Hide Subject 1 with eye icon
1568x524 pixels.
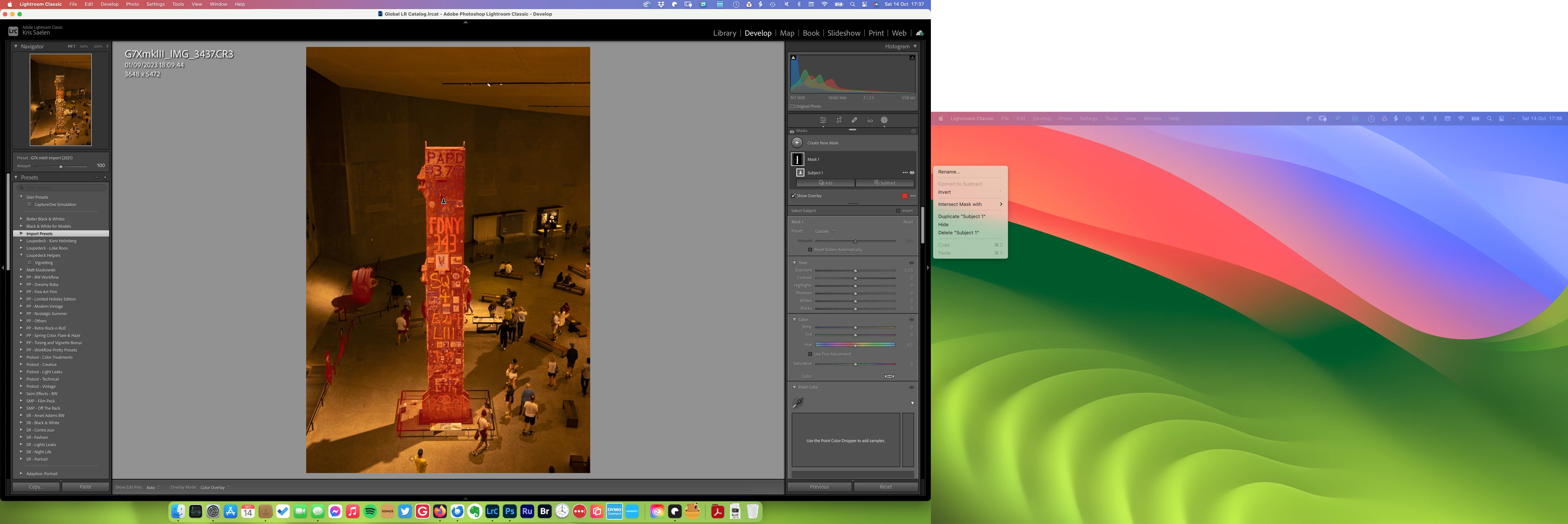point(912,172)
